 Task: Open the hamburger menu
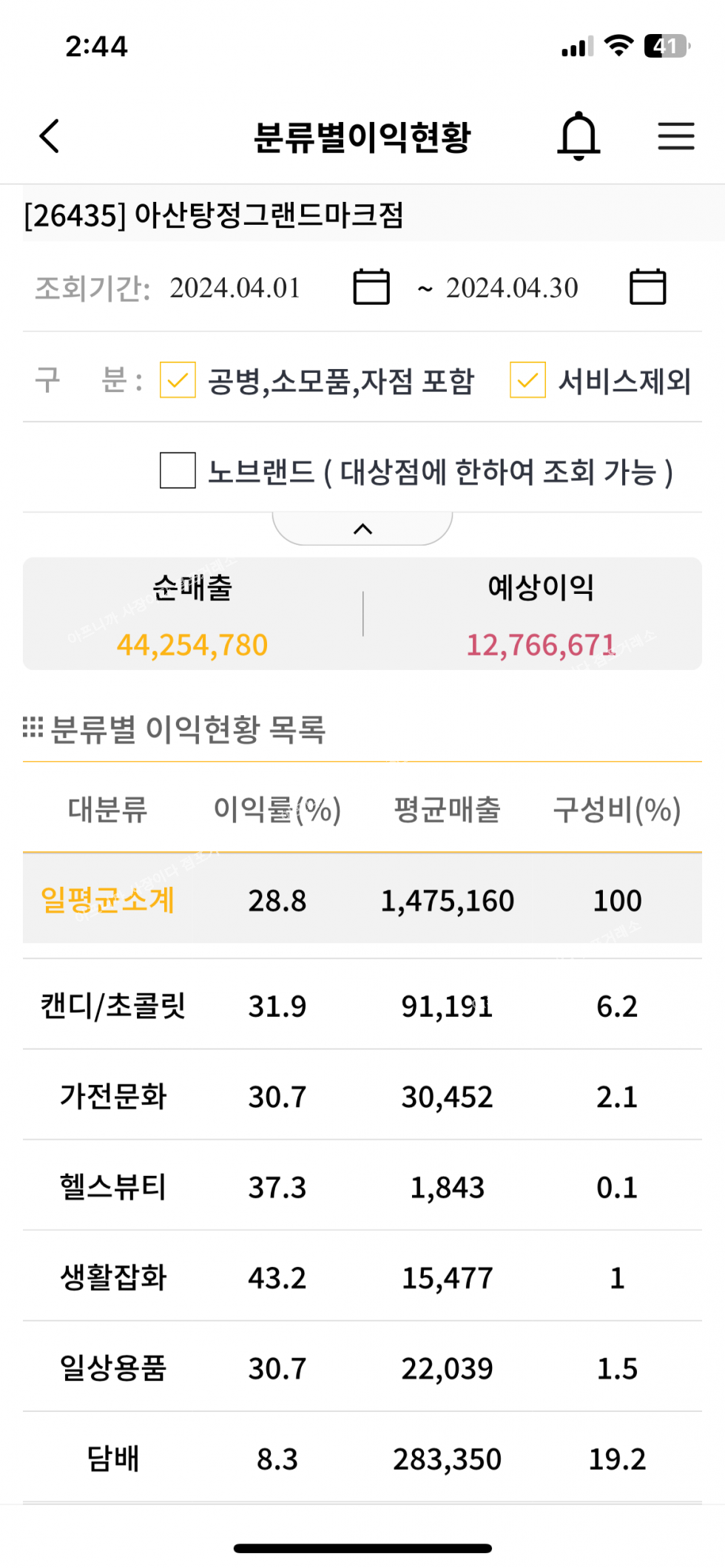pos(675,136)
